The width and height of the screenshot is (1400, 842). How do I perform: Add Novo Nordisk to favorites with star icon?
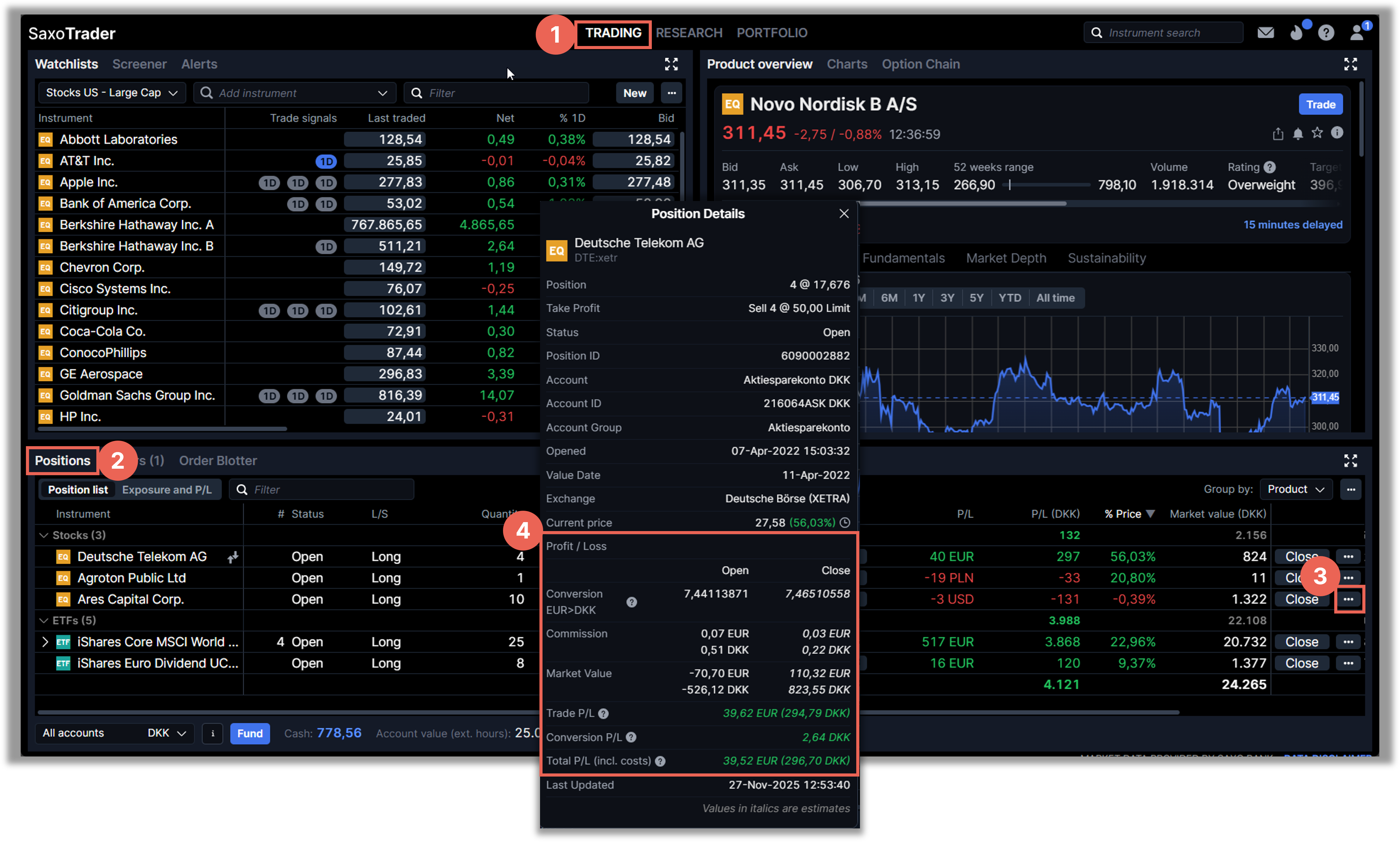pos(1317,133)
